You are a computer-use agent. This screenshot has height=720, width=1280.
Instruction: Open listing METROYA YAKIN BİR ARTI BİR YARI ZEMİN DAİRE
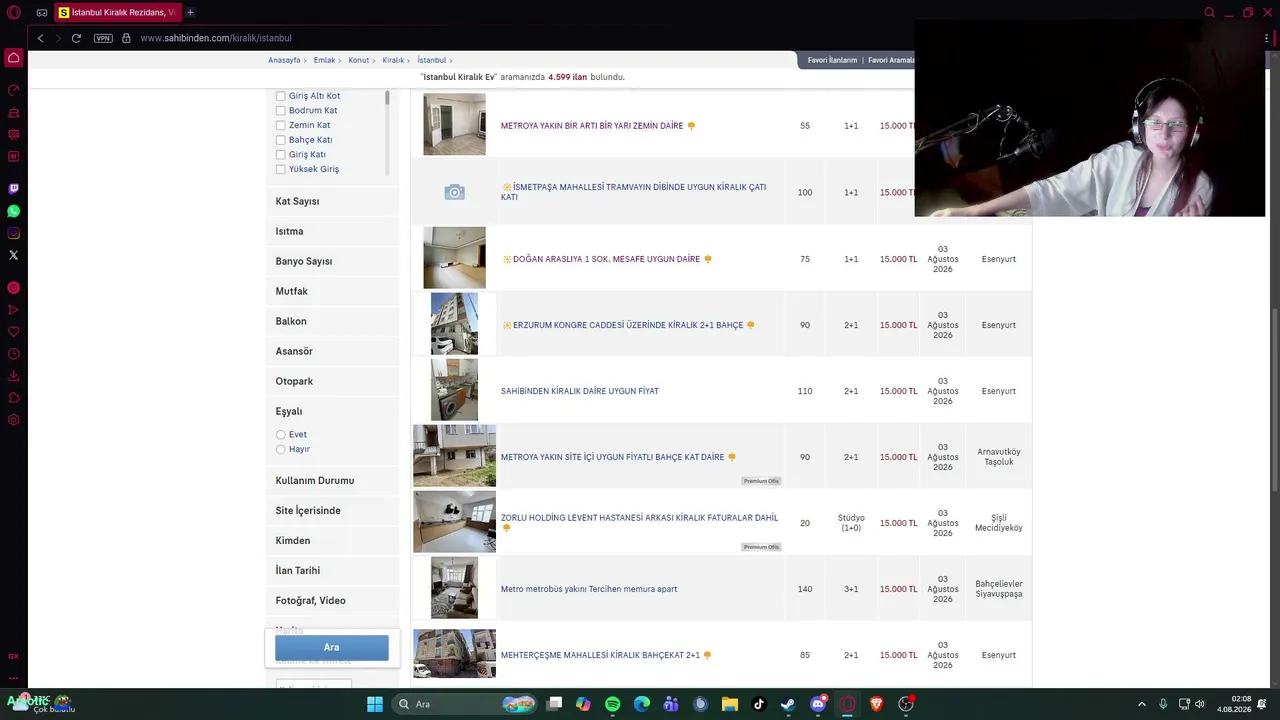coord(592,126)
